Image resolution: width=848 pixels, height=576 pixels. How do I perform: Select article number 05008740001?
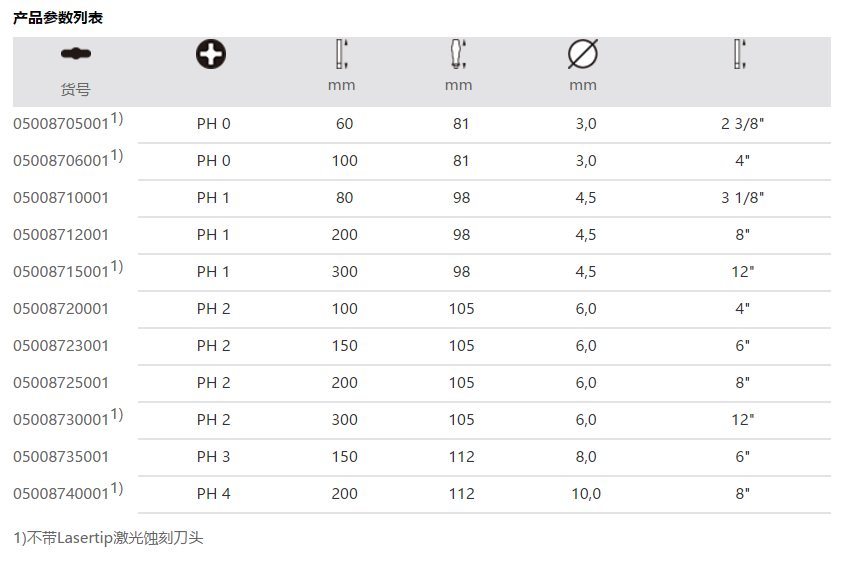click(60, 494)
